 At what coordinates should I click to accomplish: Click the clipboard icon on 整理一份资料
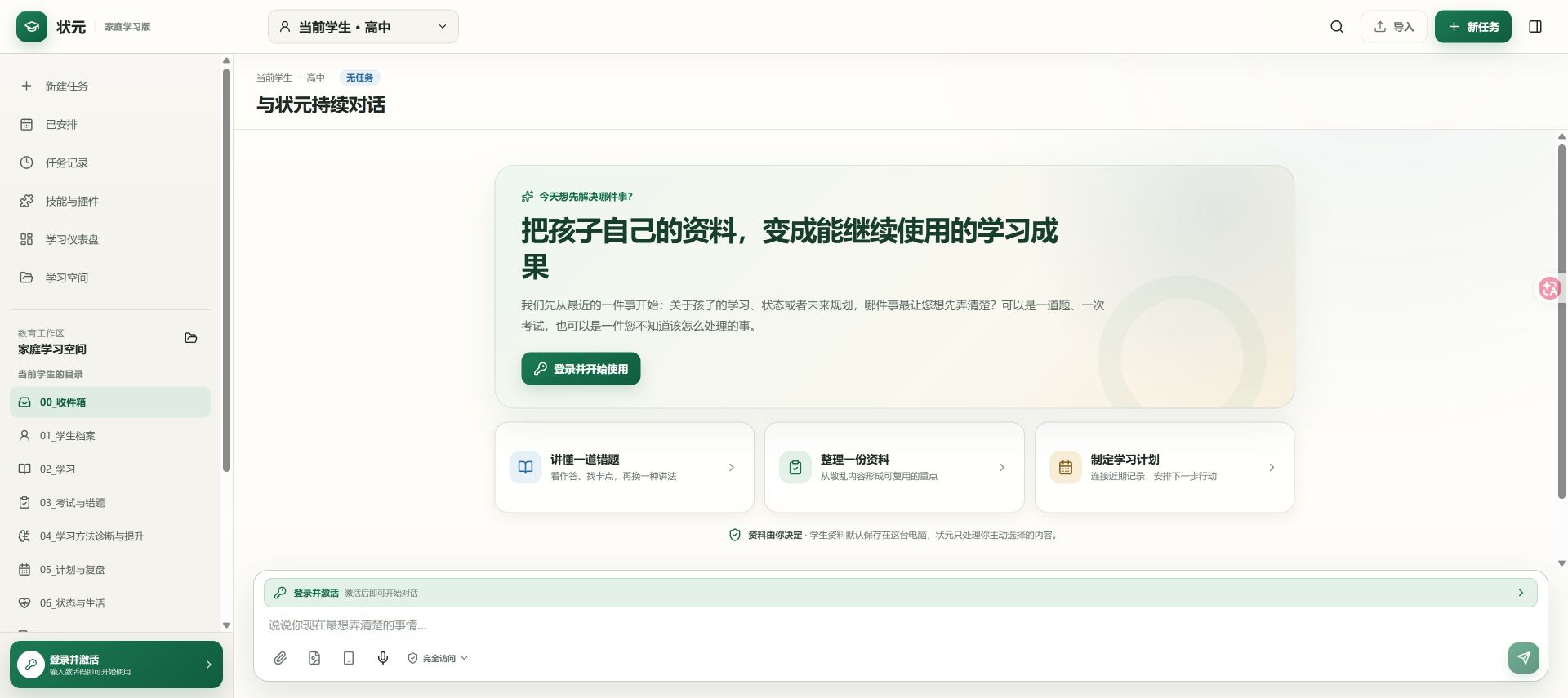point(795,468)
